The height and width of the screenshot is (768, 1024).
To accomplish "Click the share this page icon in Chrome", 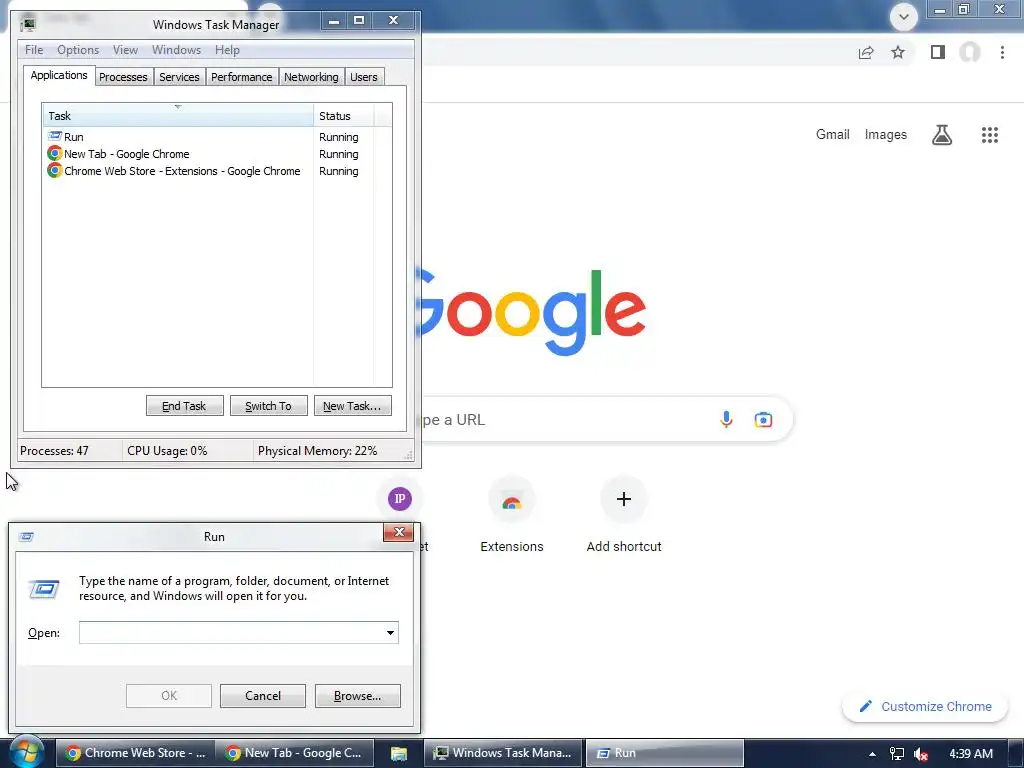I will tap(866, 52).
